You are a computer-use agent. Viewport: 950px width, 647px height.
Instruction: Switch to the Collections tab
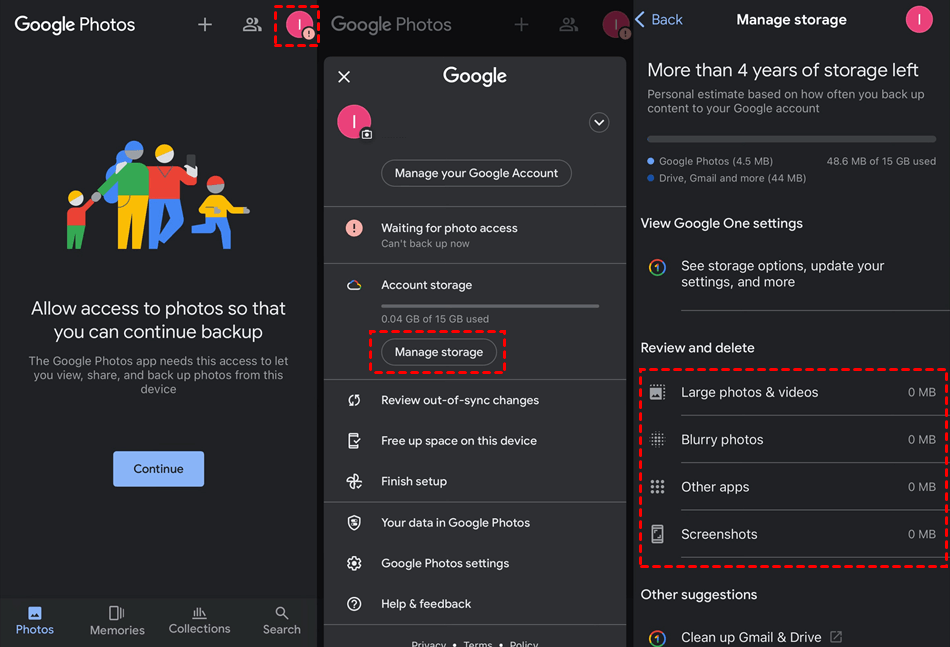(x=199, y=621)
